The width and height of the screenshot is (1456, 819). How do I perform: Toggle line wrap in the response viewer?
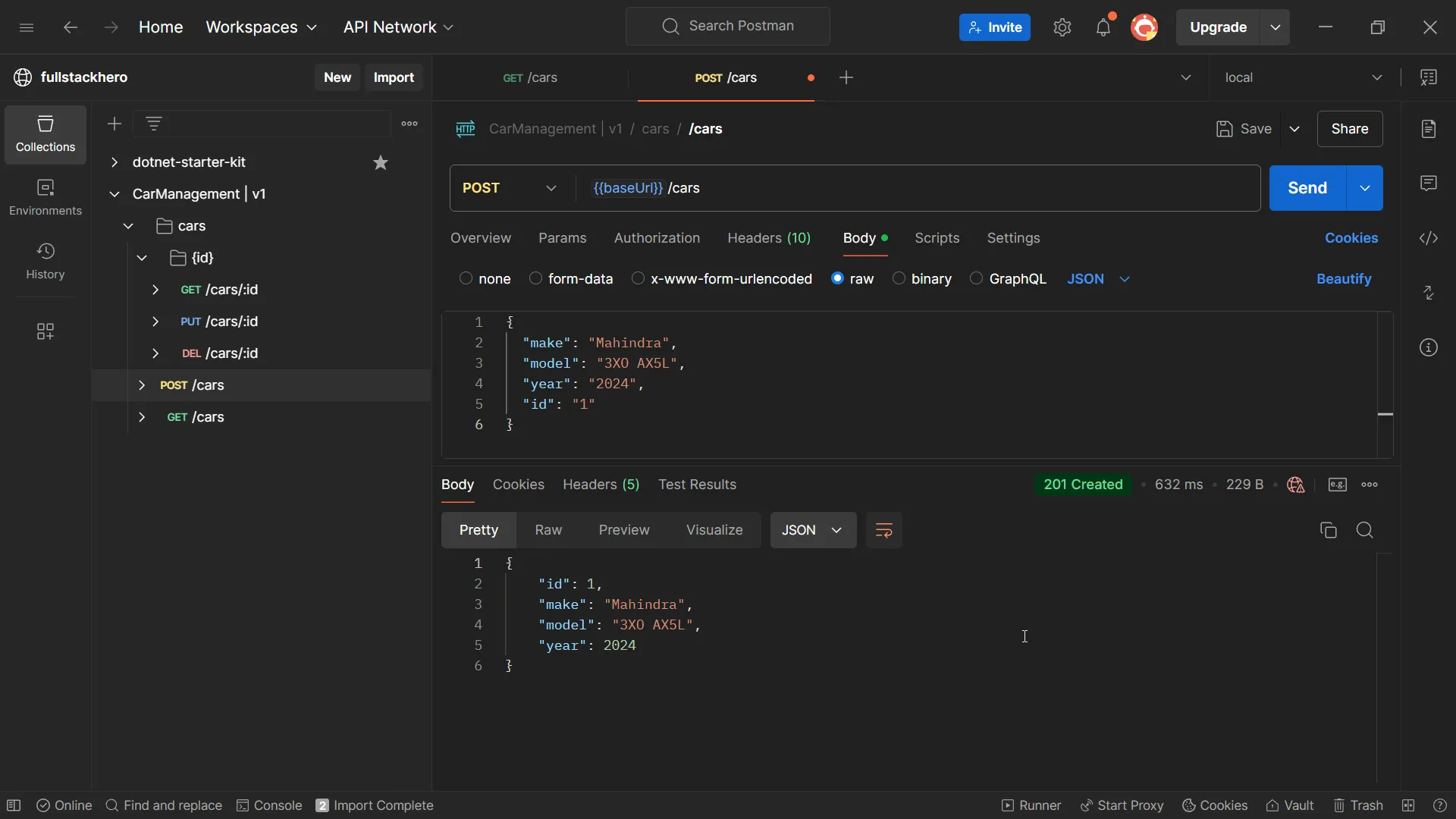click(x=883, y=530)
